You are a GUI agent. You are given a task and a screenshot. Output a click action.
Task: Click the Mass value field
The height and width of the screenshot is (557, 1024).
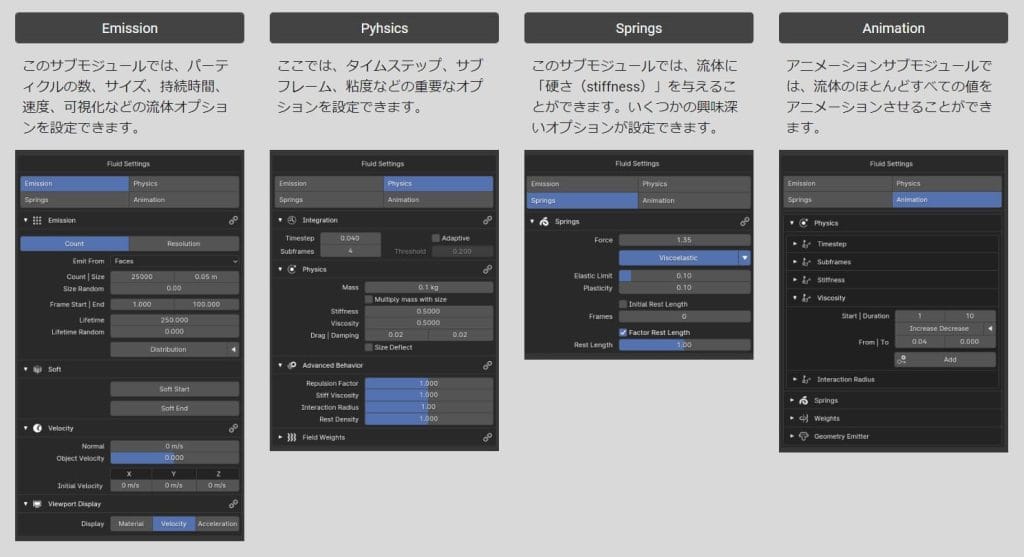click(428, 287)
